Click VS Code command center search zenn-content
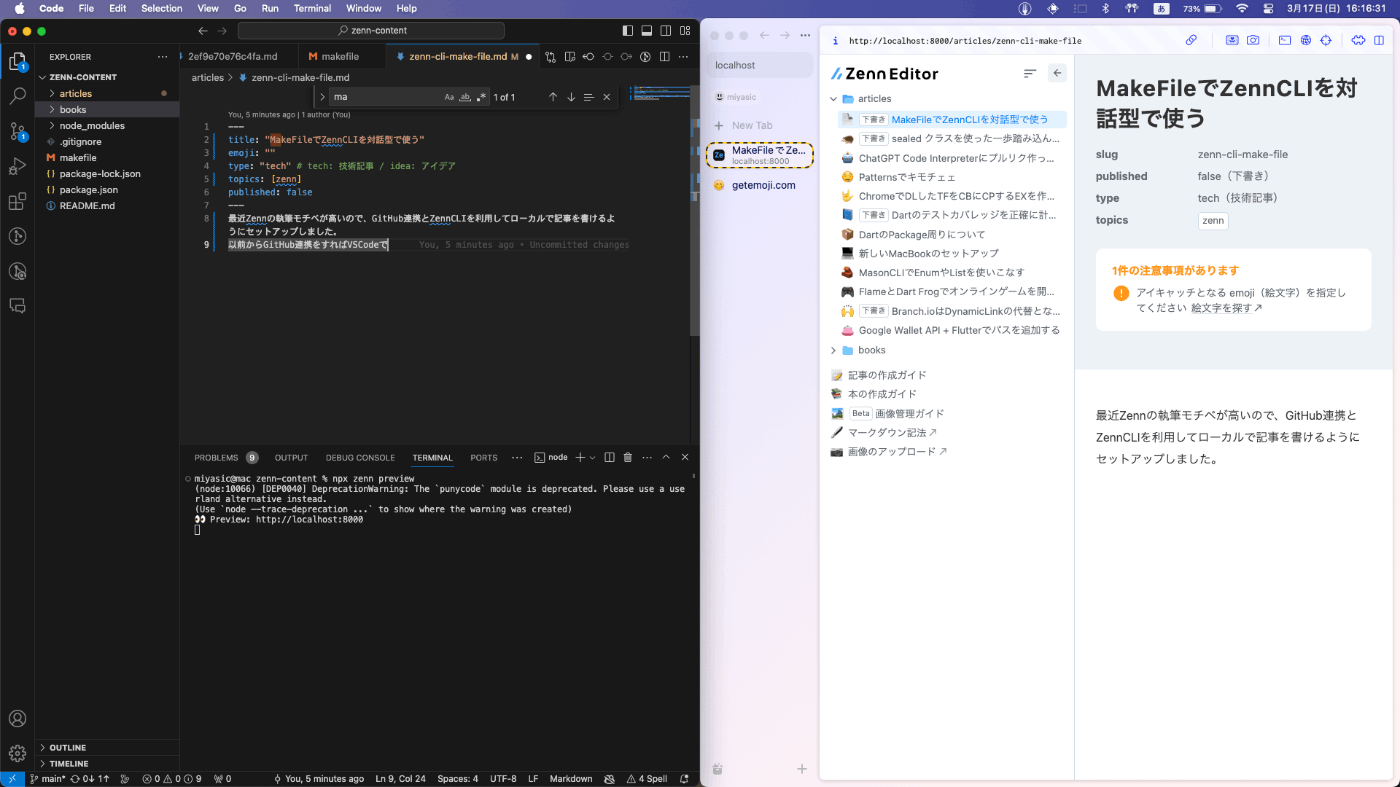Viewport: 1400px width, 787px height. point(372,30)
